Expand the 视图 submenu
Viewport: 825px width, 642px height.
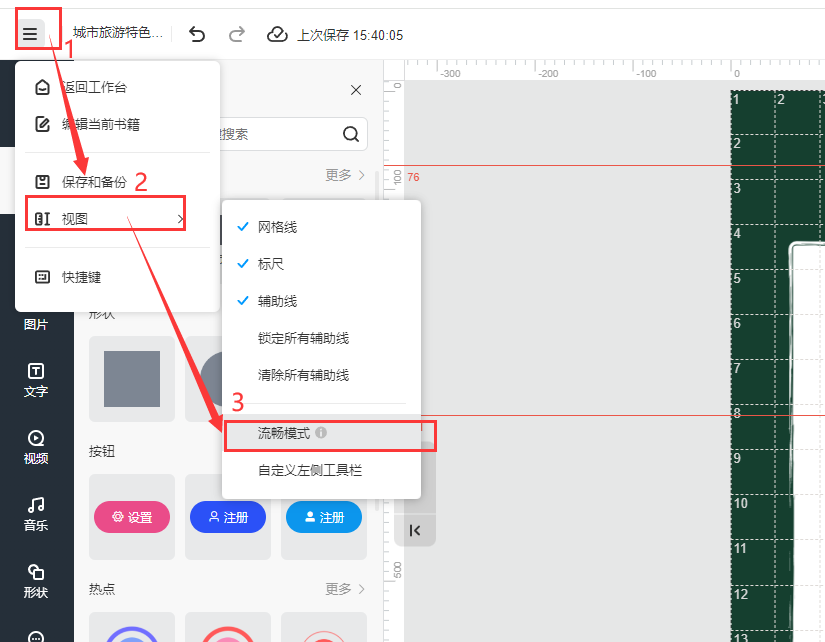(105, 218)
